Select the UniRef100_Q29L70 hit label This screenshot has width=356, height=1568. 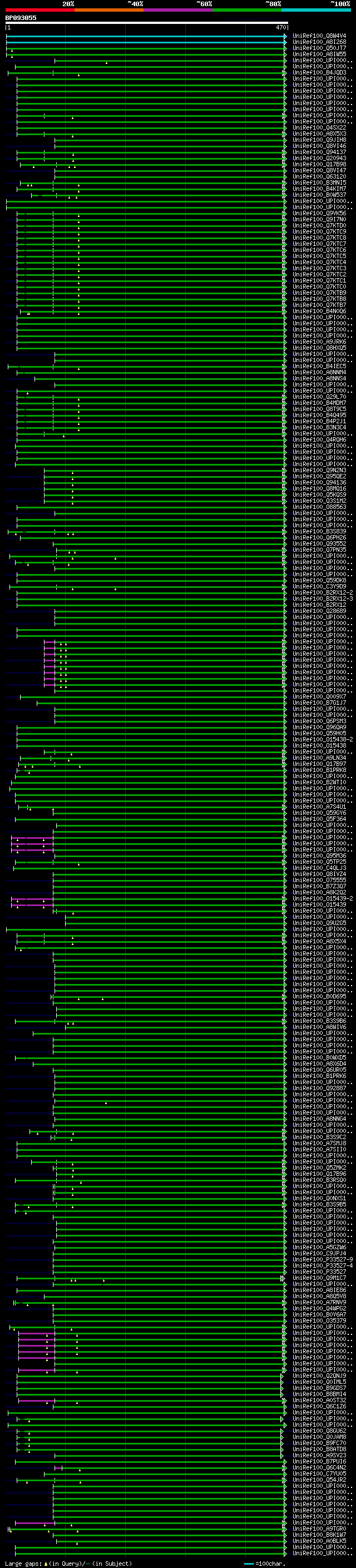pyautogui.click(x=319, y=397)
